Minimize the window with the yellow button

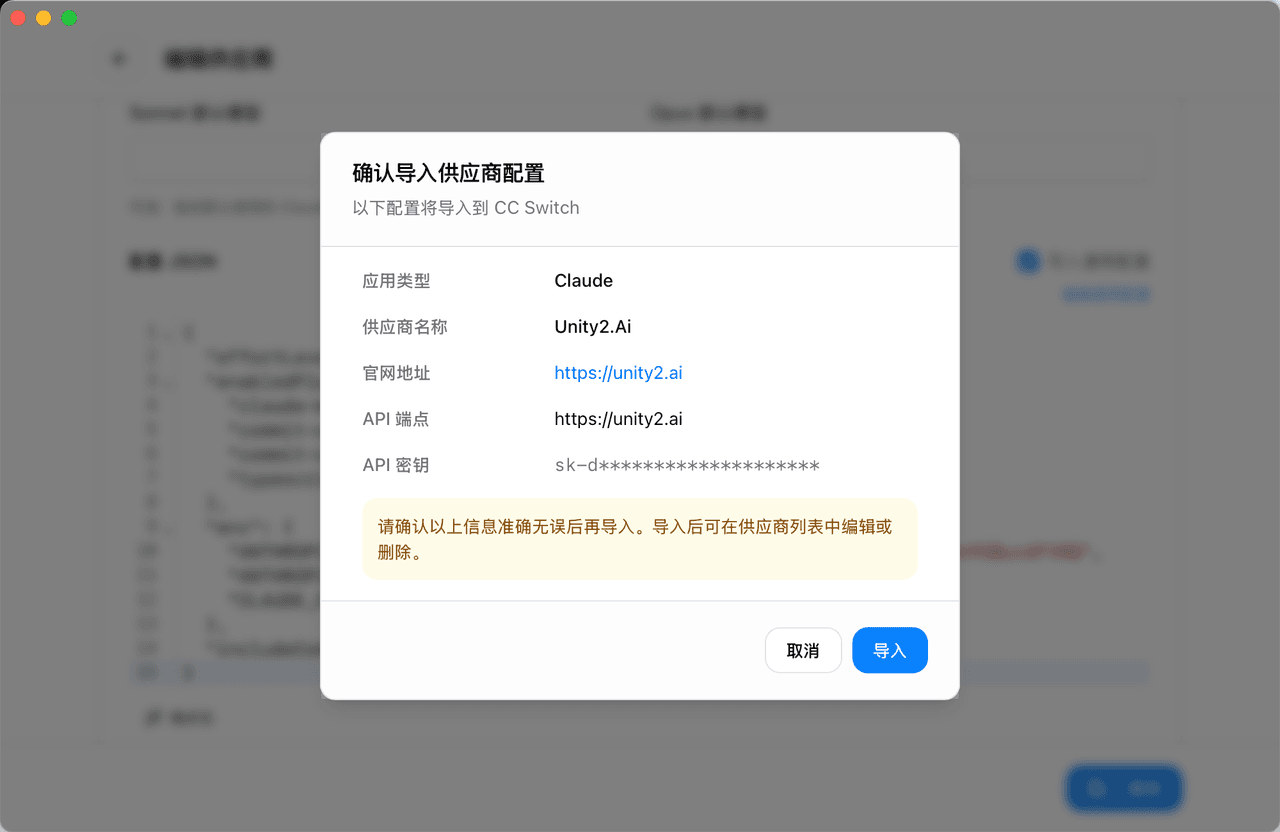pyautogui.click(x=43, y=18)
